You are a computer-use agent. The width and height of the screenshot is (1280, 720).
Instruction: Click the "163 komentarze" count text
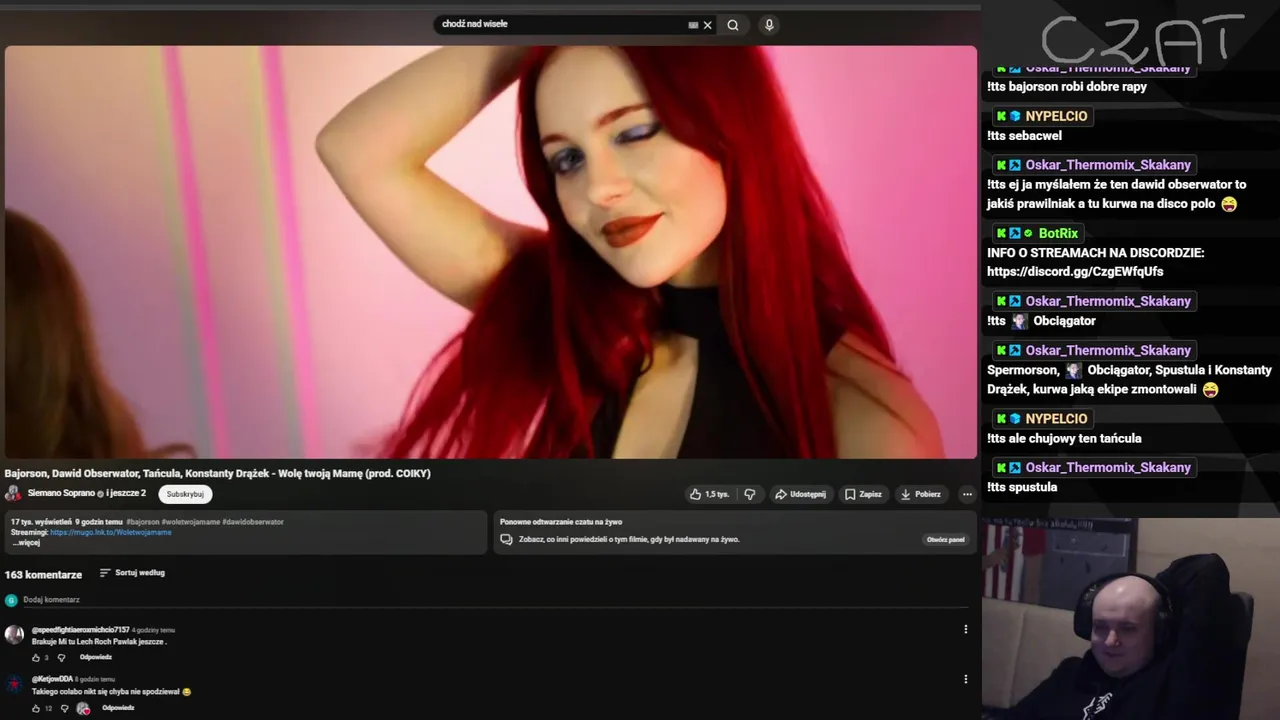coord(43,575)
